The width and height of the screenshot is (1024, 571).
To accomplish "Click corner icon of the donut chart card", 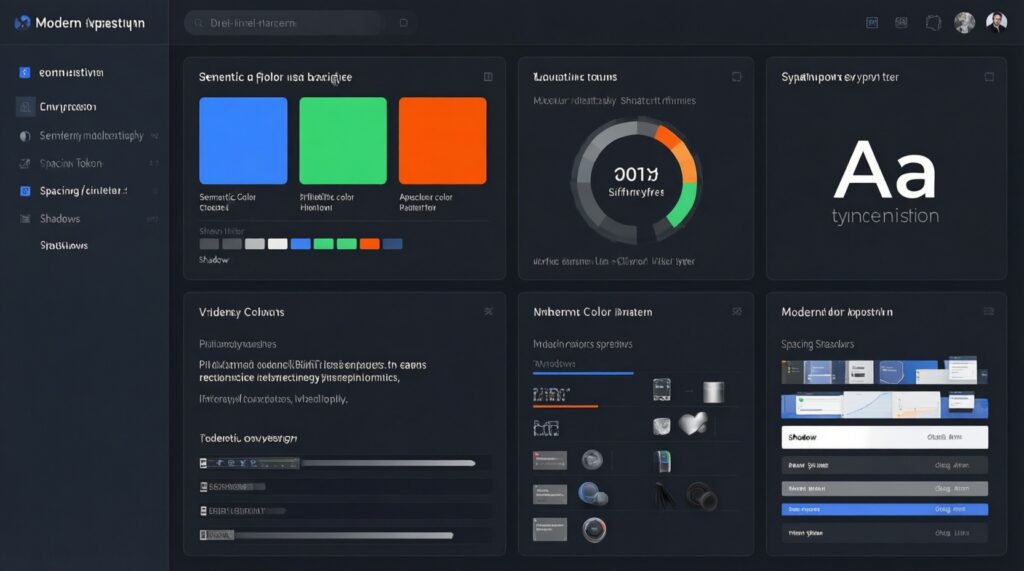I will [x=737, y=77].
